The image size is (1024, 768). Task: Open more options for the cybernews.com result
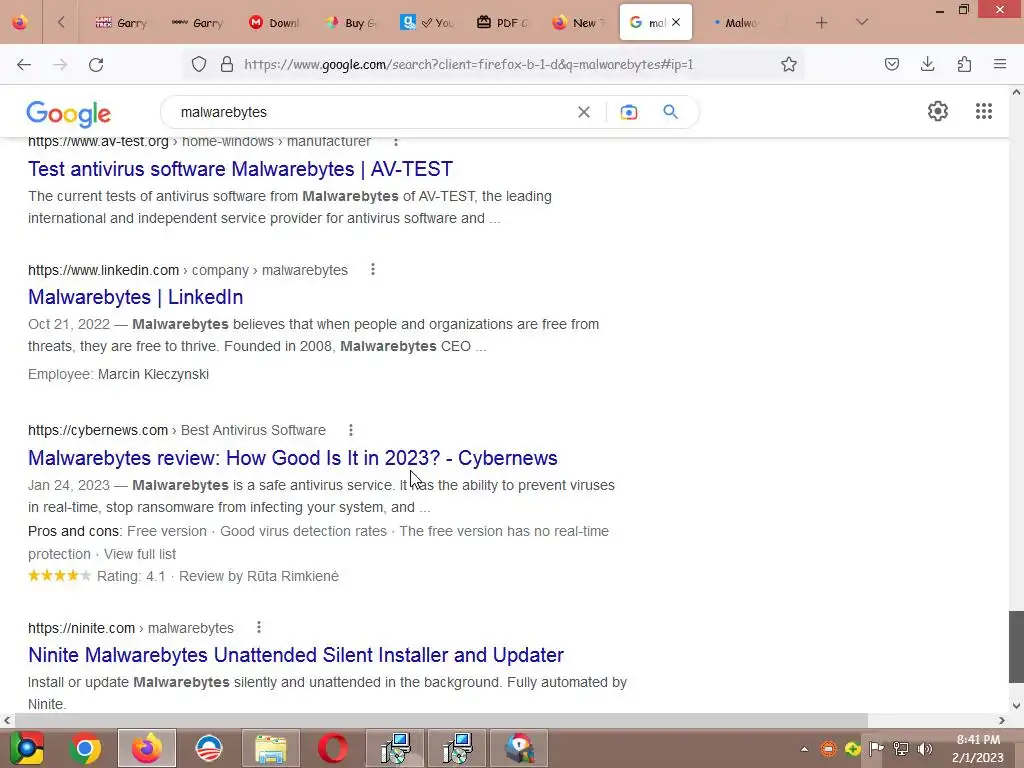pyautogui.click(x=351, y=430)
